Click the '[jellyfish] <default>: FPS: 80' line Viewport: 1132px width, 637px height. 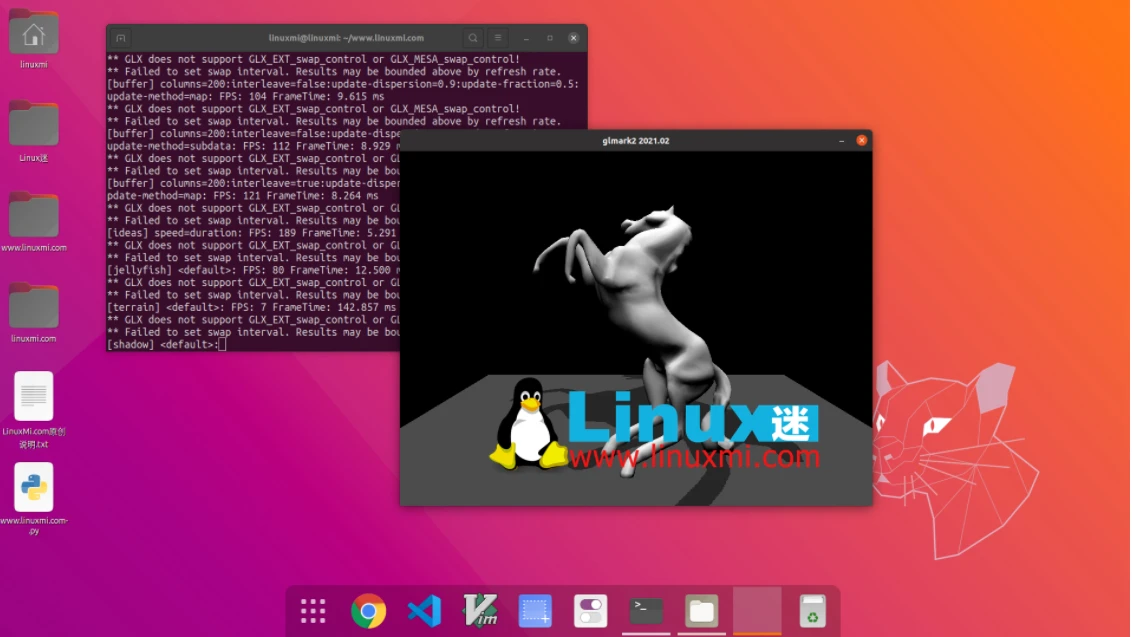[253, 270]
